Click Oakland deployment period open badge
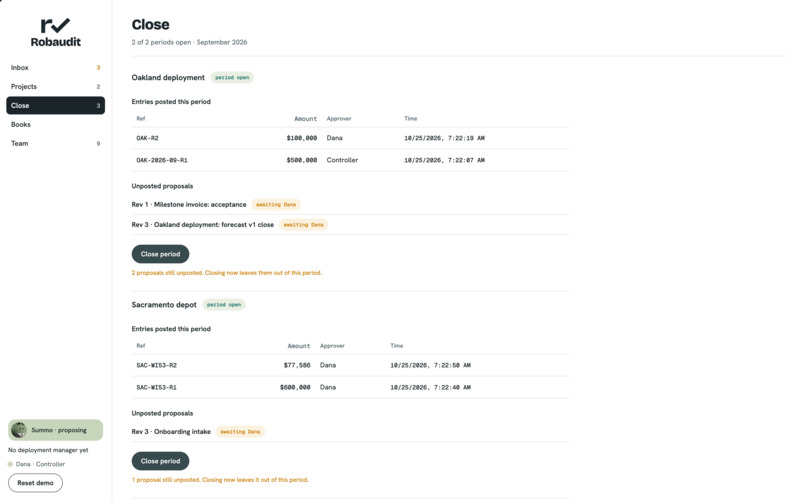Screen dimensions: 806x501 pos(232,78)
